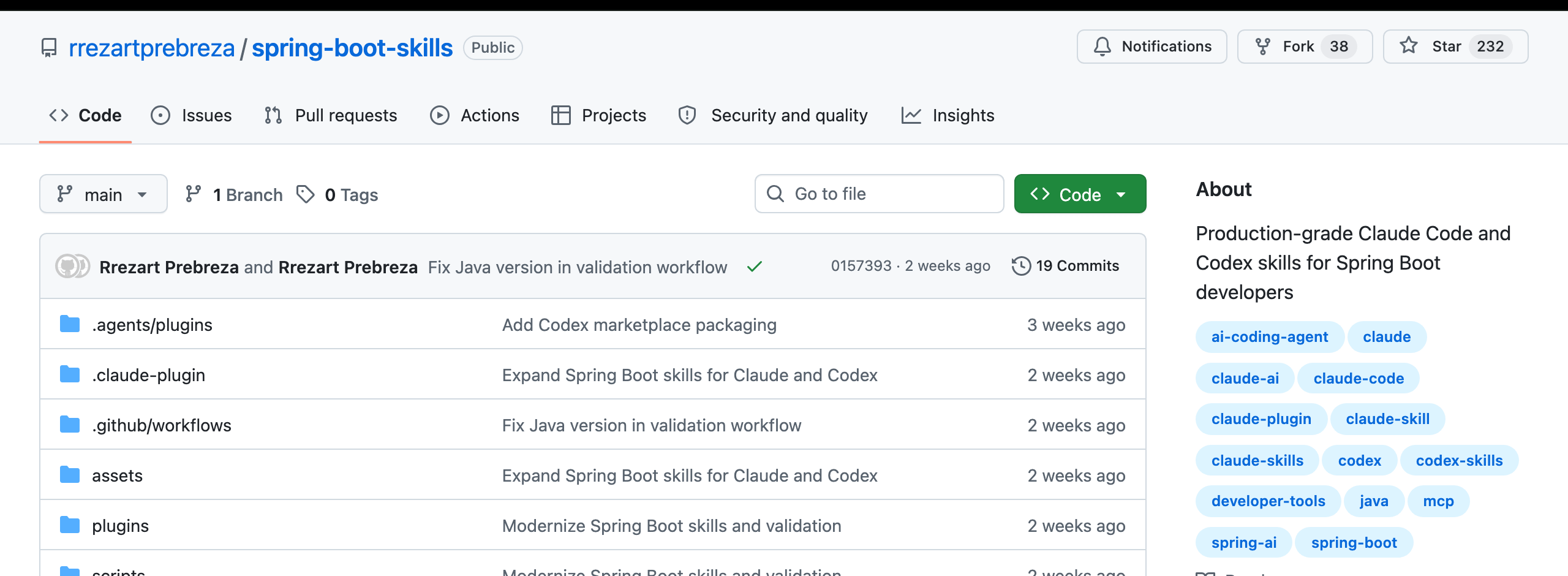Image resolution: width=1568 pixels, height=576 pixels.
Task: Open the Security and quality tab
Action: [x=773, y=115]
